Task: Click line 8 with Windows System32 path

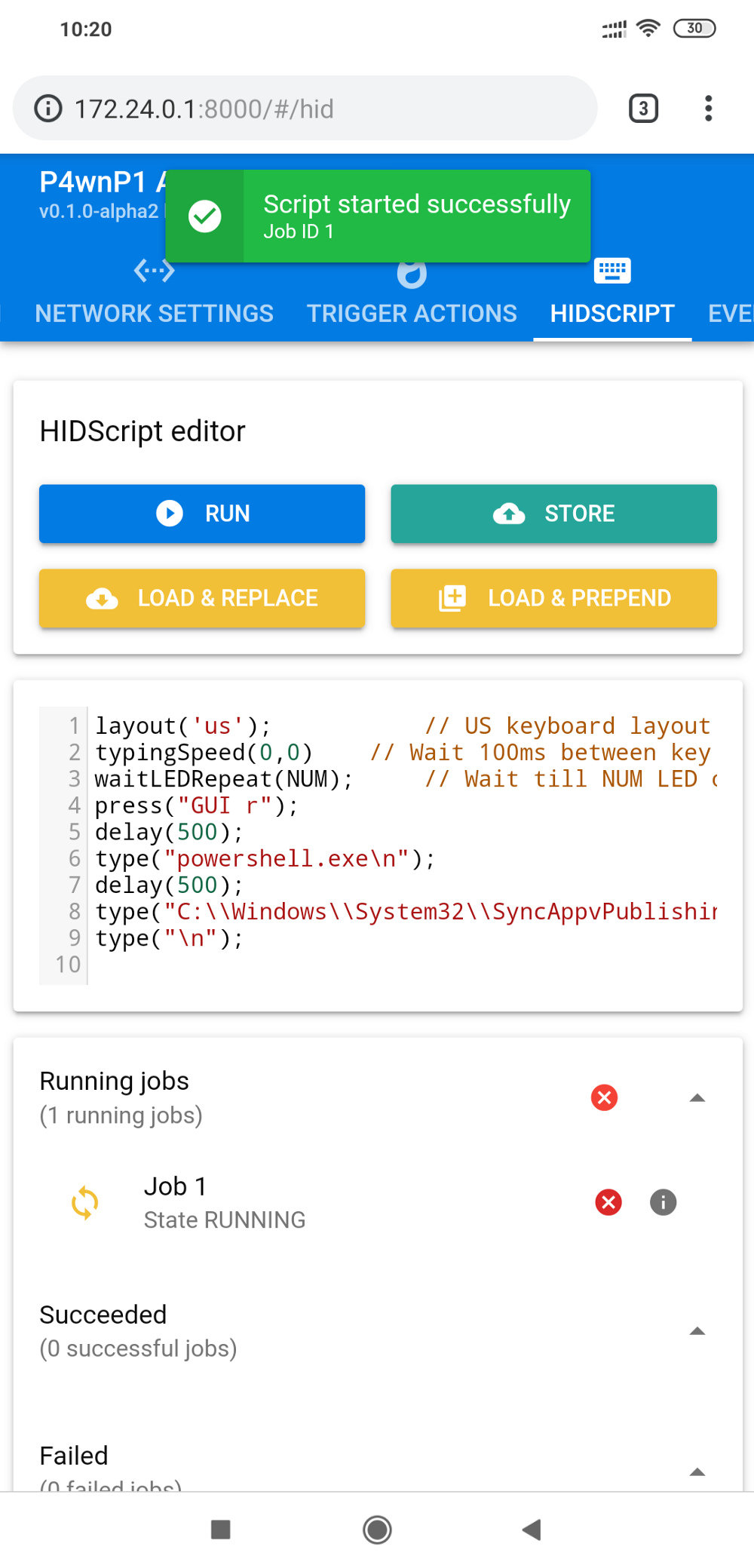Action: point(406,912)
